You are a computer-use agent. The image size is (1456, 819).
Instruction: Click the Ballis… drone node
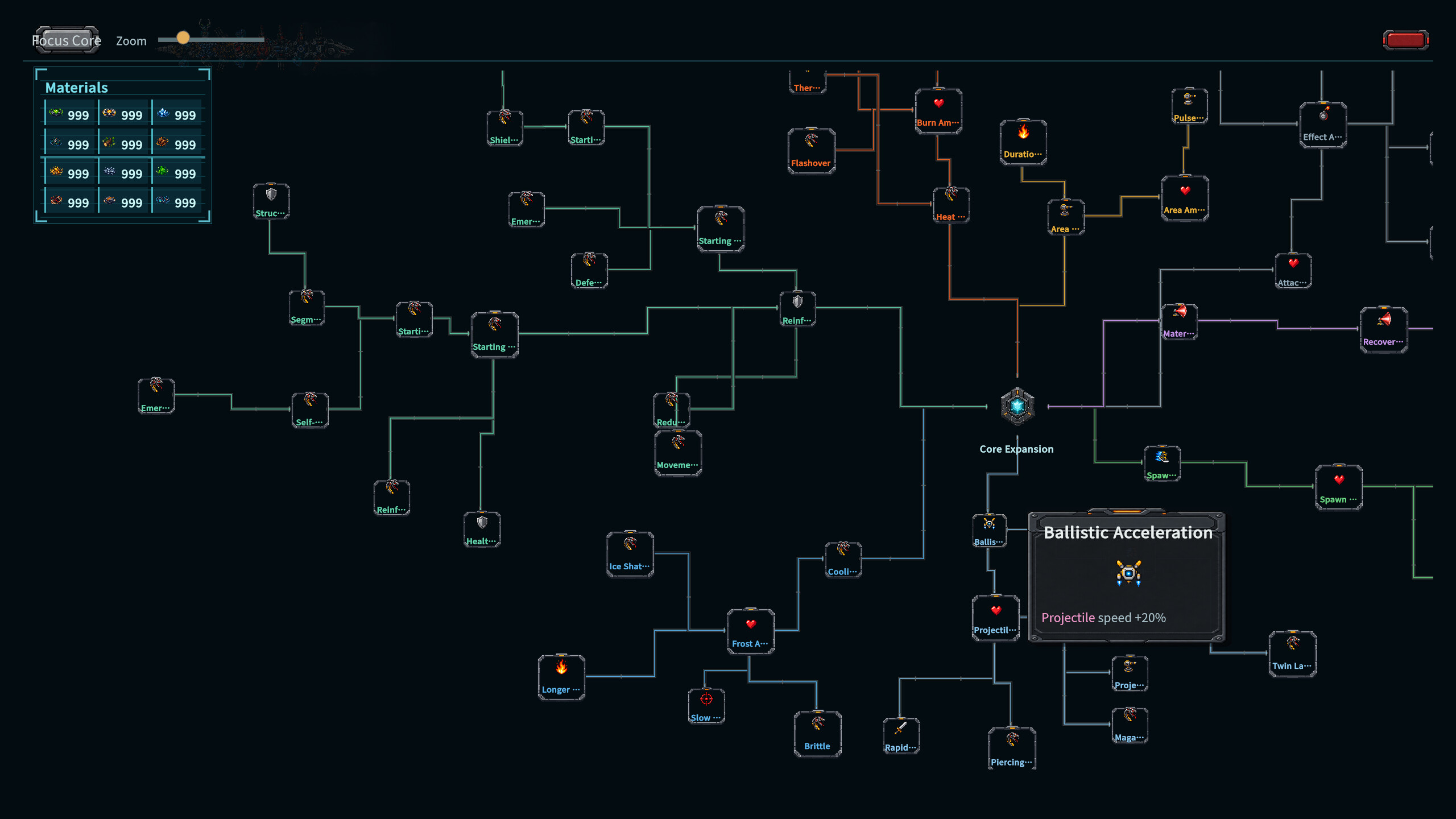coord(988,531)
